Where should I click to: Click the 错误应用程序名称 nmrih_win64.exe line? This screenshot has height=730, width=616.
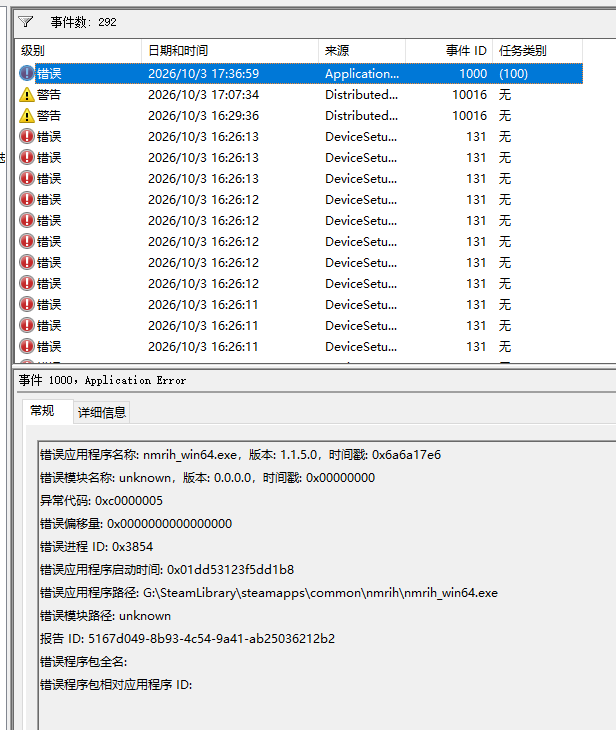240,454
